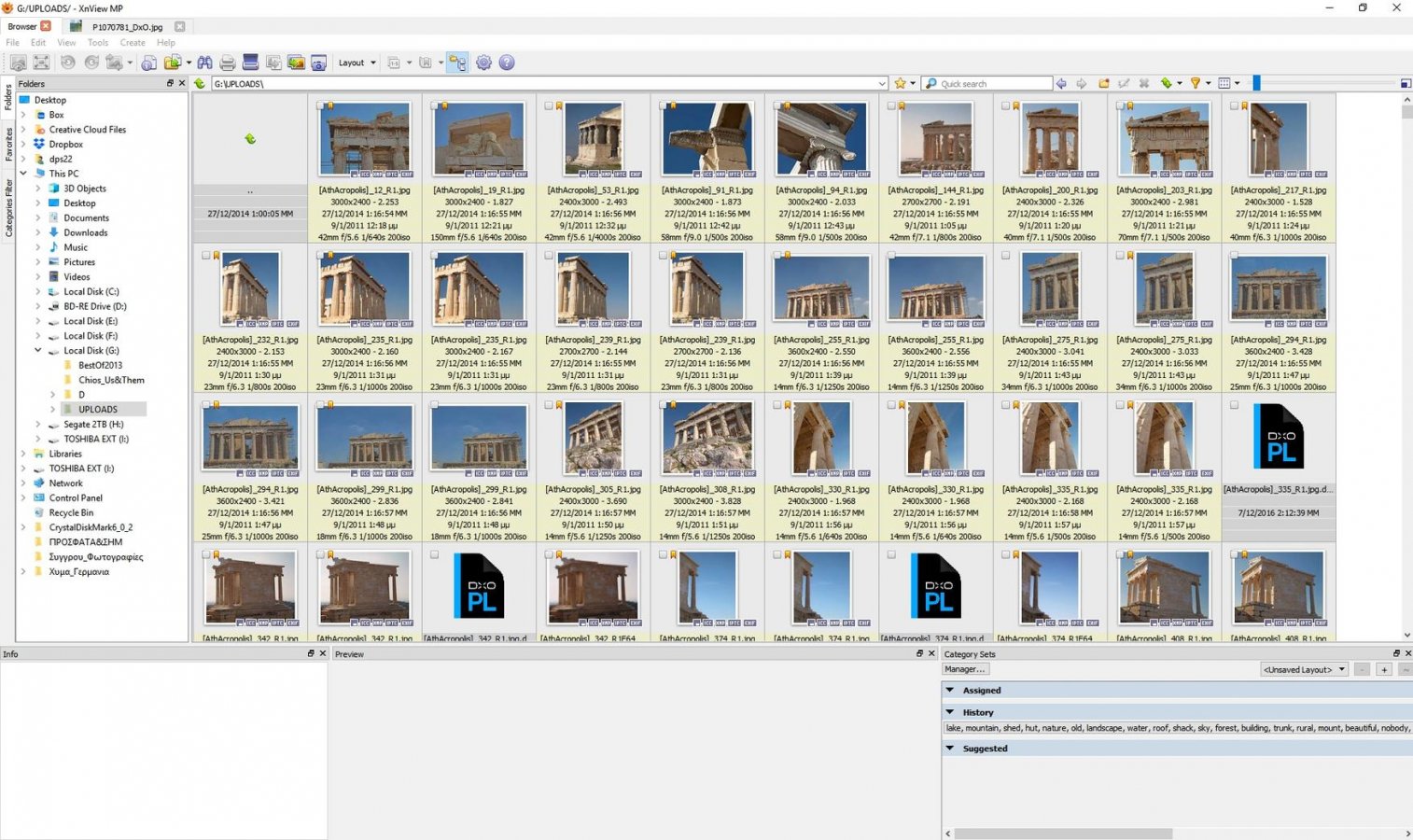Open the Settings gear in the toolbar

pos(483,63)
